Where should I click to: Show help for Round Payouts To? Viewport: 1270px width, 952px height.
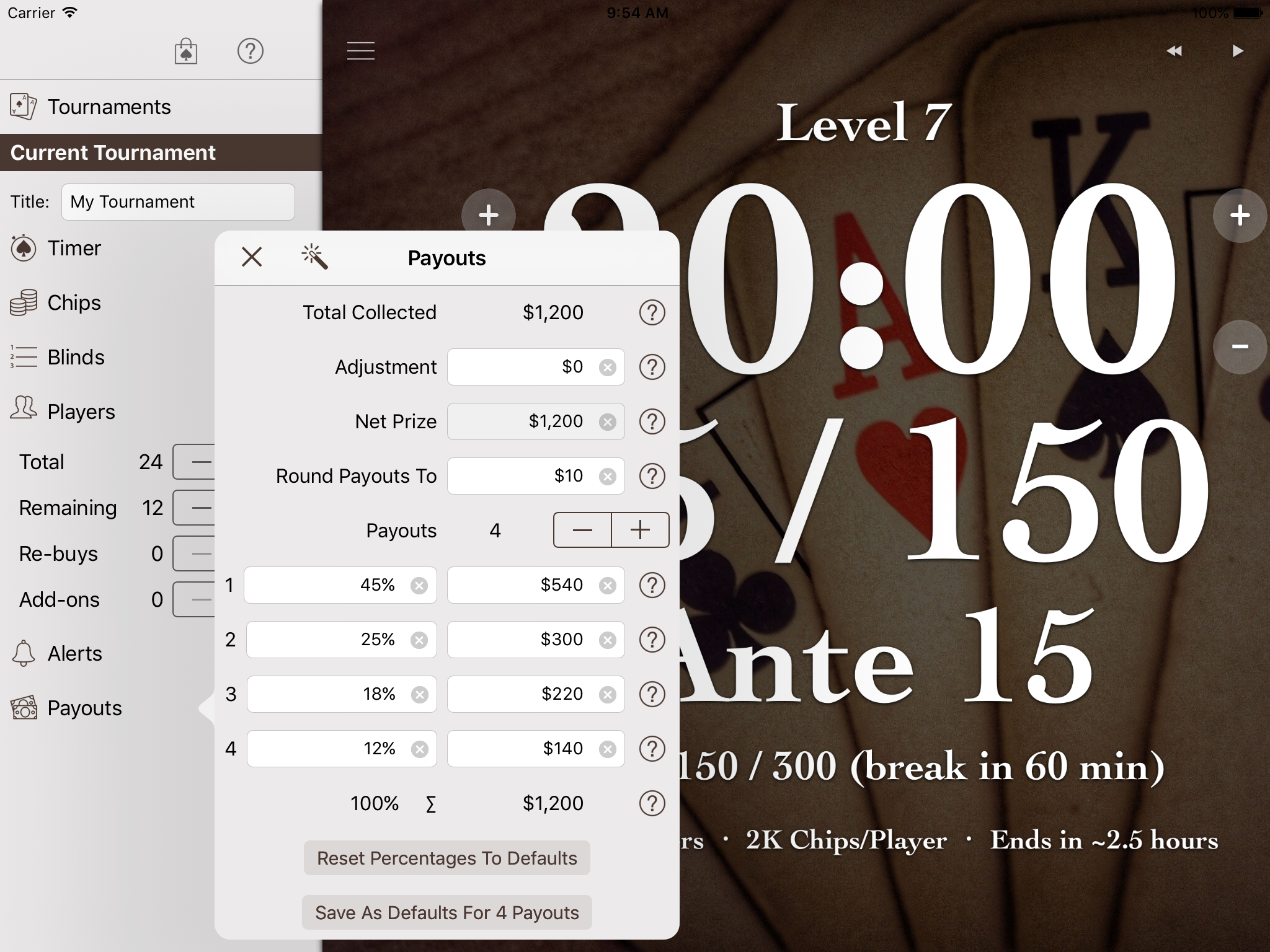tap(652, 476)
